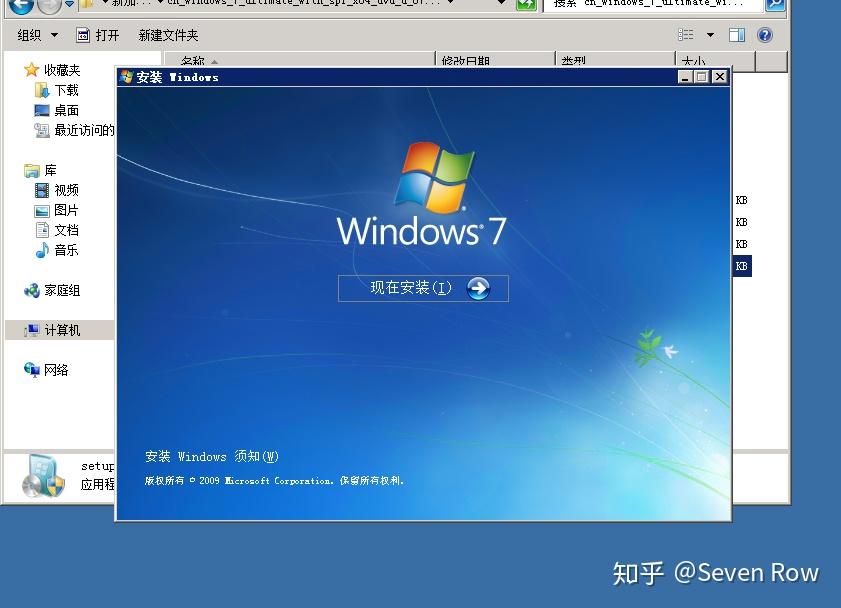This screenshot has width=841, height=608.
Task: Open 组织 menu in Explorer toolbar
Action: click(38, 35)
